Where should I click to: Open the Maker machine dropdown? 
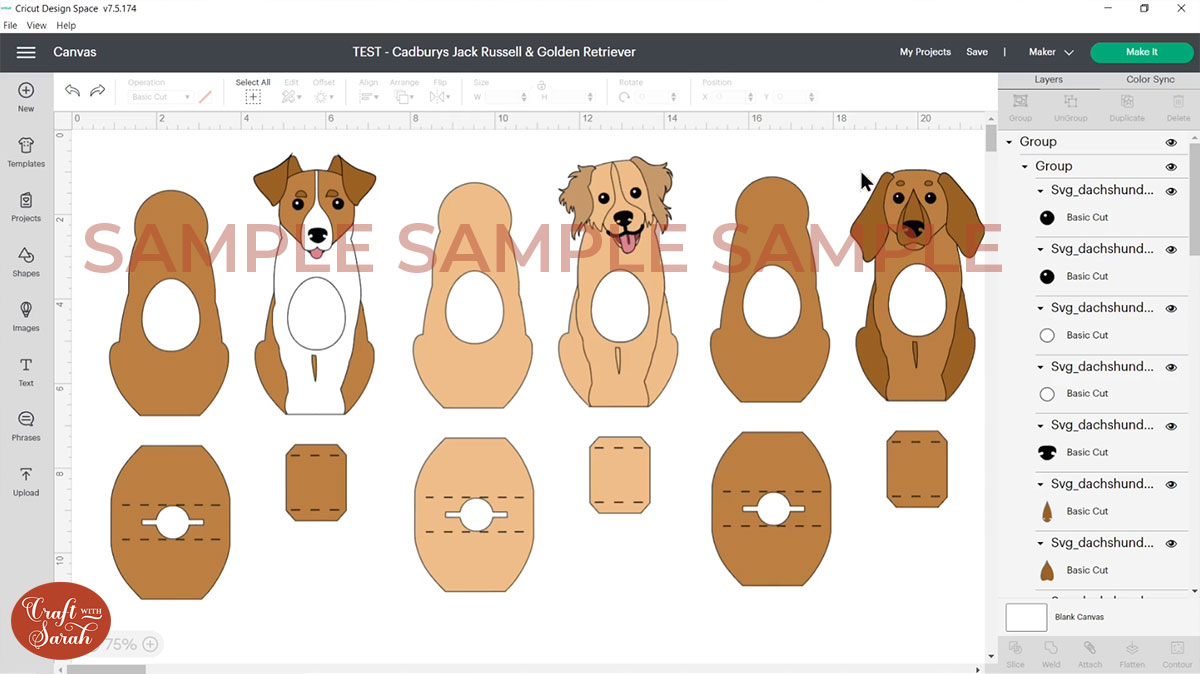click(x=1050, y=52)
